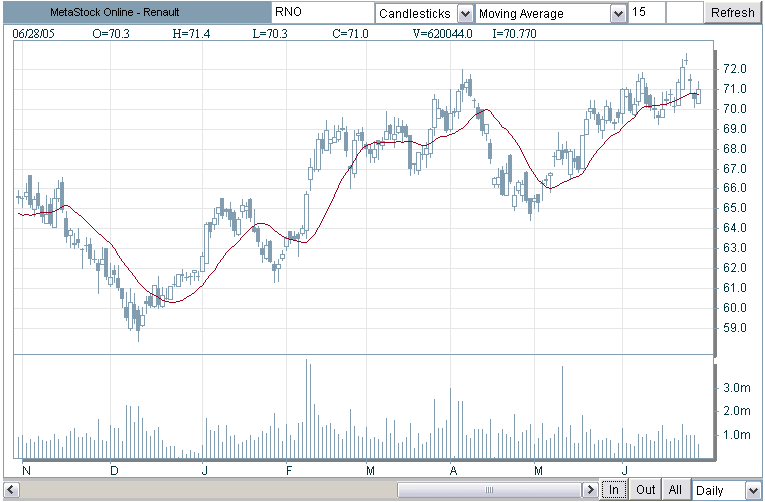This screenshot has width=765, height=502.
Task: Click the Refresh button
Action: pyautogui.click(x=732, y=13)
